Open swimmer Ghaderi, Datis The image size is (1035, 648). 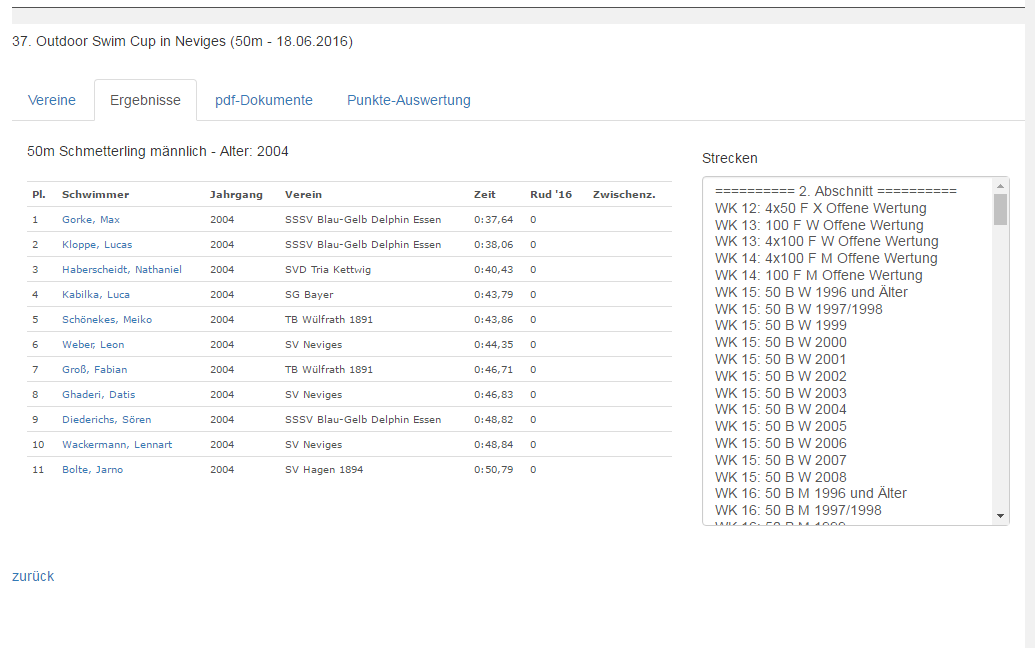pyautogui.click(x=98, y=395)
